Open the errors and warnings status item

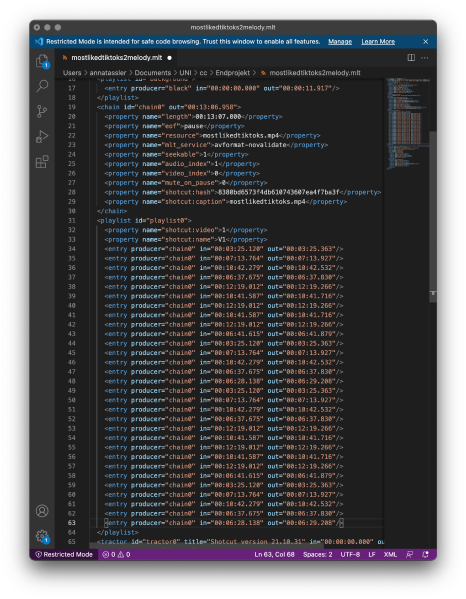pos(116,554)
